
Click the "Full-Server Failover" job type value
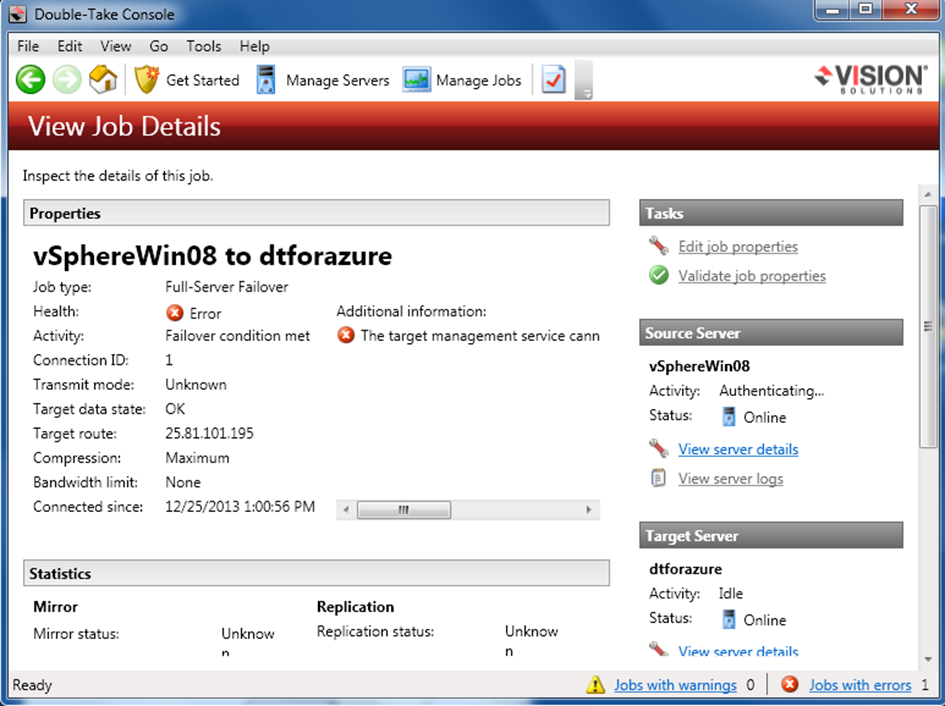227,287
